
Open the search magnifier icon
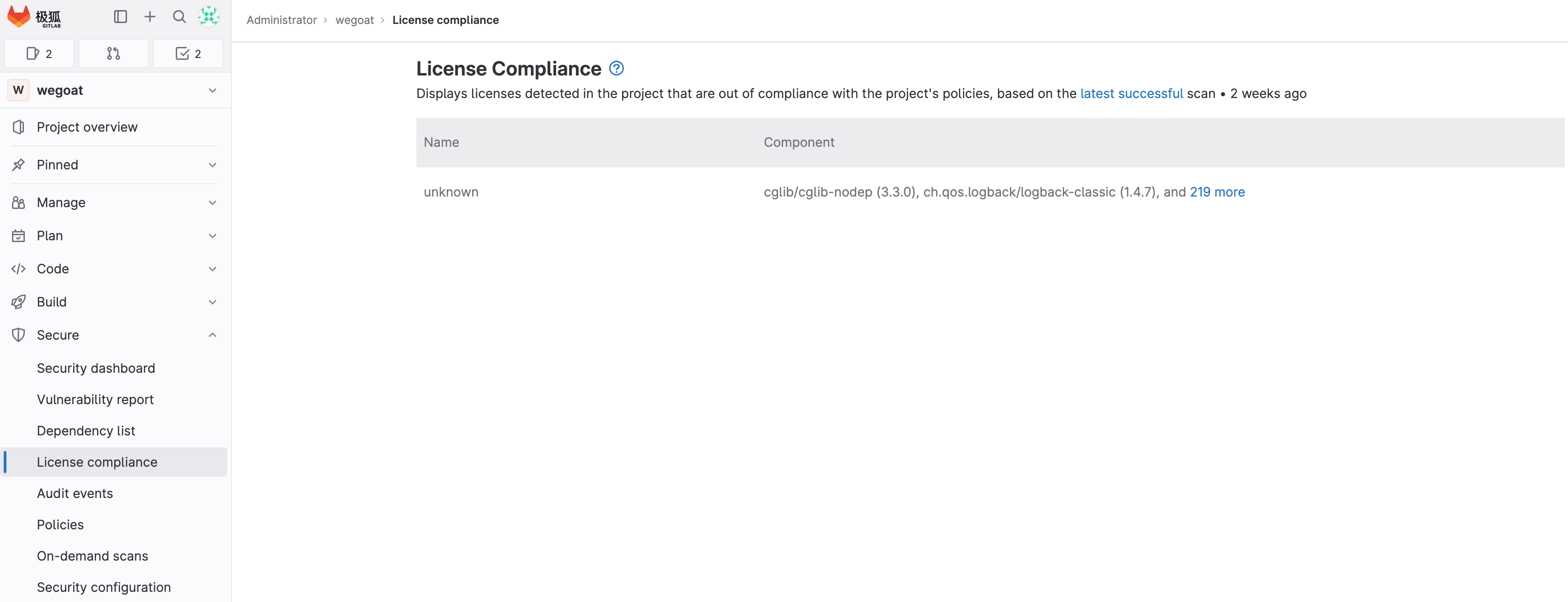point(179,17)
